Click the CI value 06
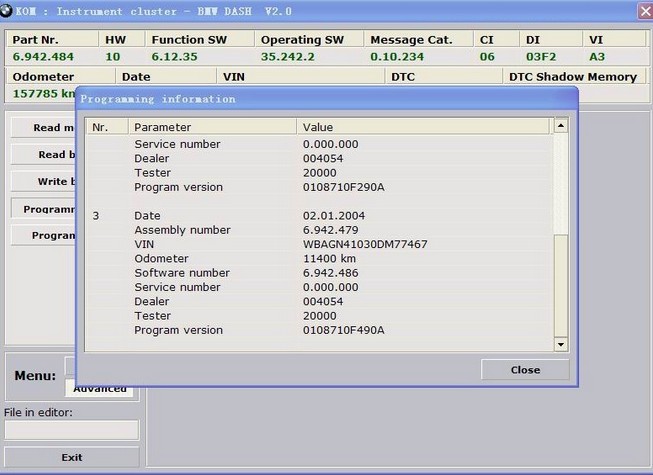This screenshot has width=653, height=475. [x=487, y=57]
